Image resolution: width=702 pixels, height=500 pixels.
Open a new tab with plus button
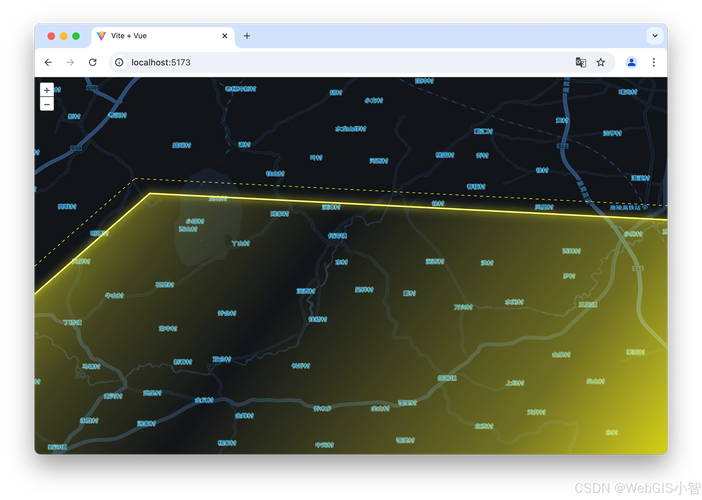tap(247, 36)
